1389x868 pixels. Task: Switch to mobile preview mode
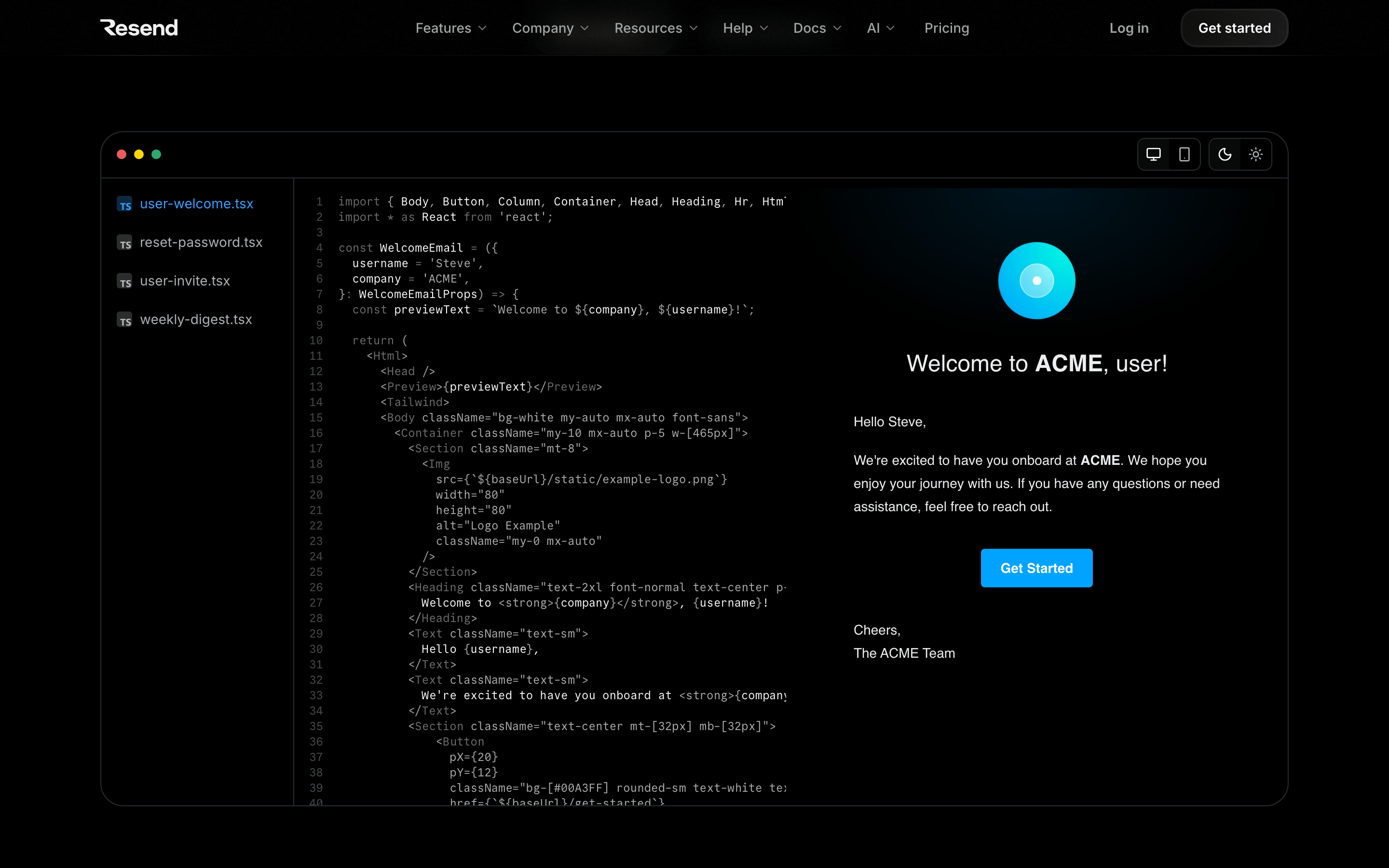[1184, 154]
